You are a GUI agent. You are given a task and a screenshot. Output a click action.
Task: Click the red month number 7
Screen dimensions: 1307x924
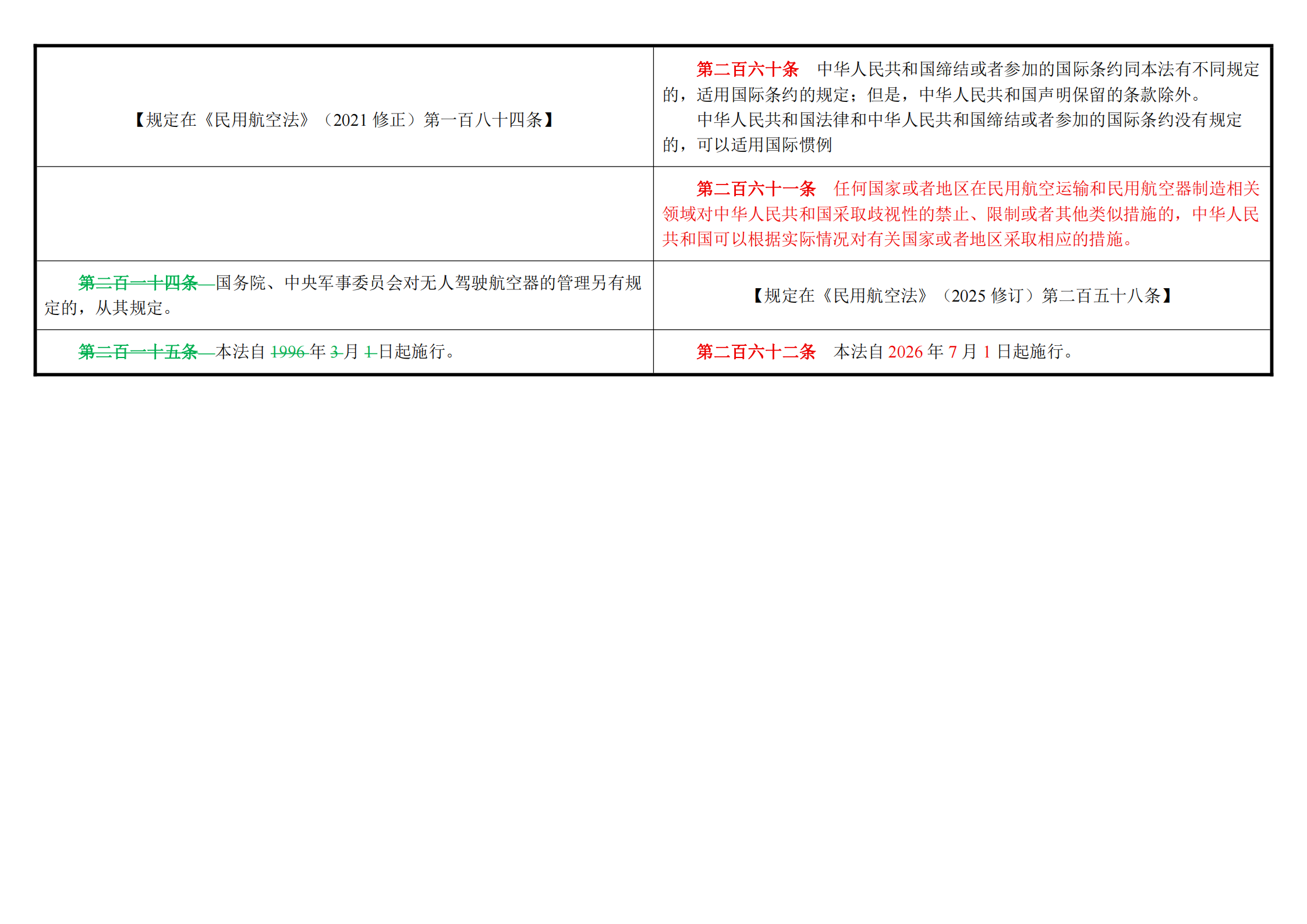[x=952, y=352]
